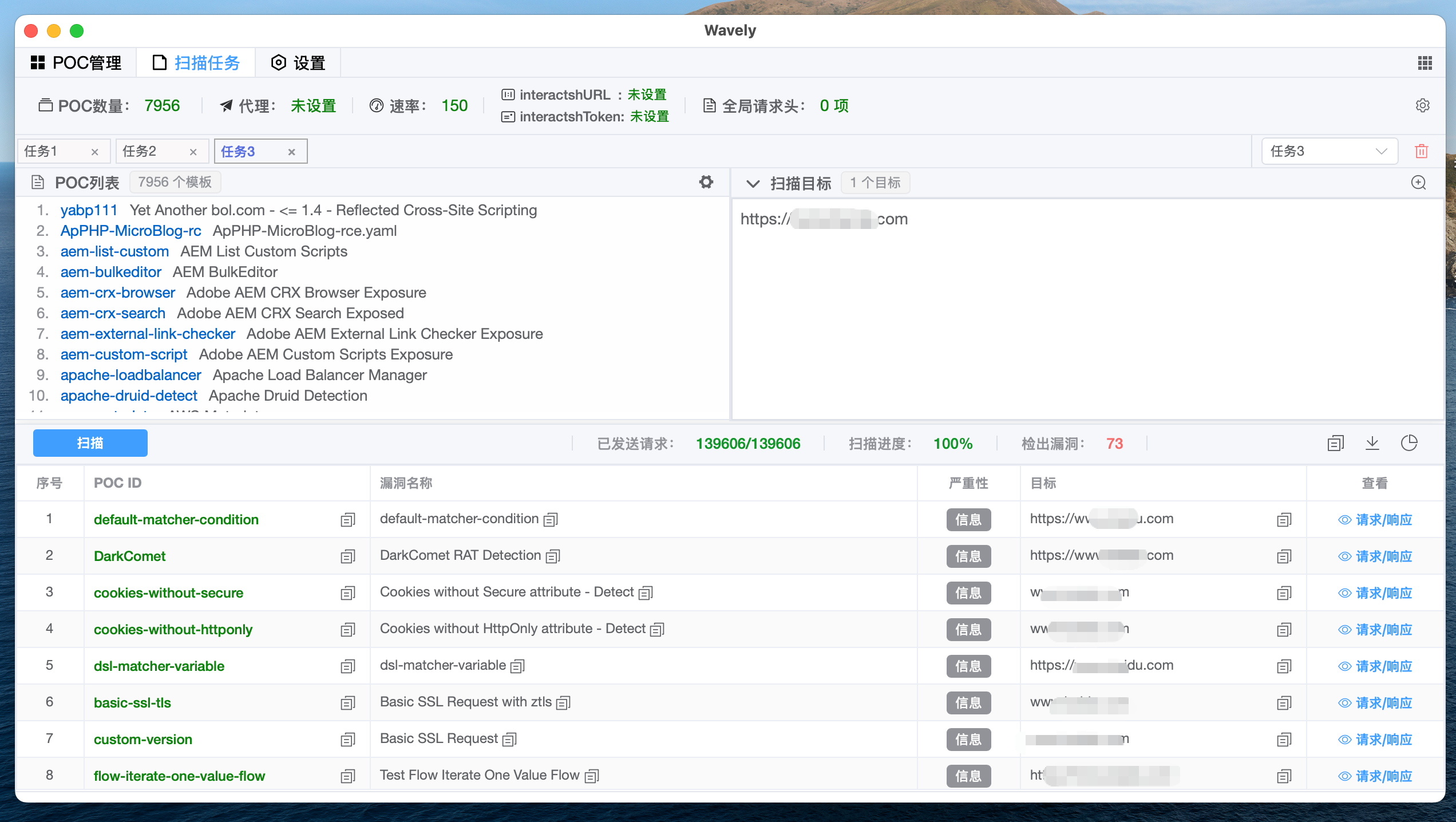The image size is (1456, 822).
Task: Open the pie chart statistics icon
Action: (x=1409, y=443)
